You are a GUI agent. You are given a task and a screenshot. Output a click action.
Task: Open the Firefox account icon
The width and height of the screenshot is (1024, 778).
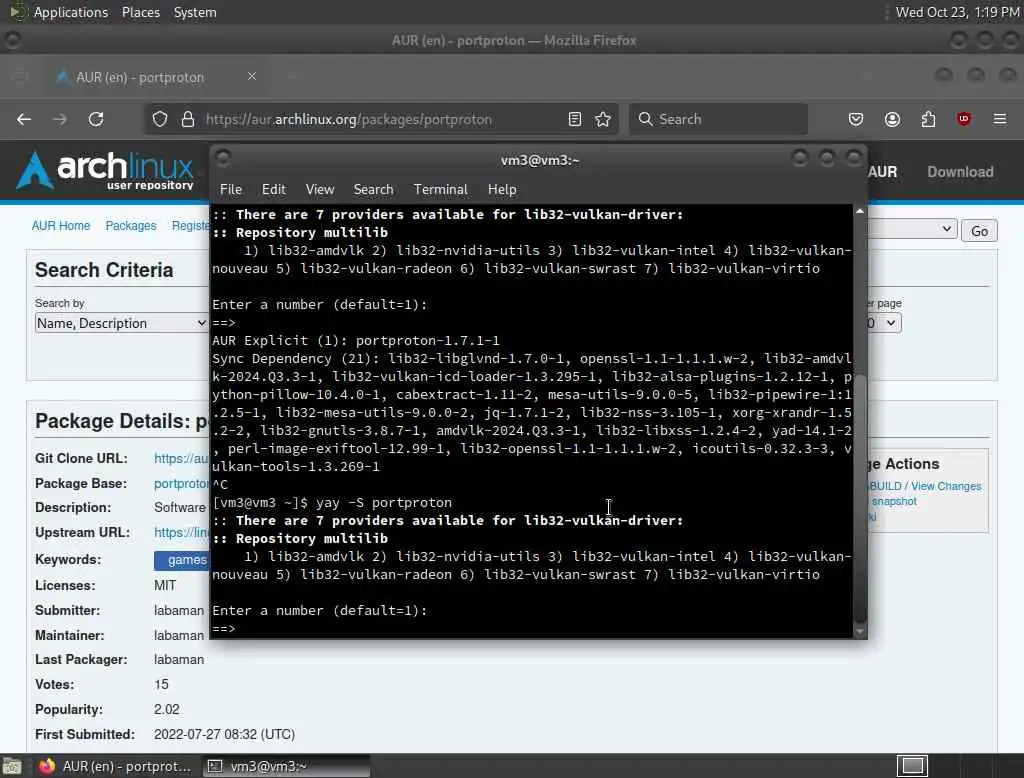[x=892, y=119]
